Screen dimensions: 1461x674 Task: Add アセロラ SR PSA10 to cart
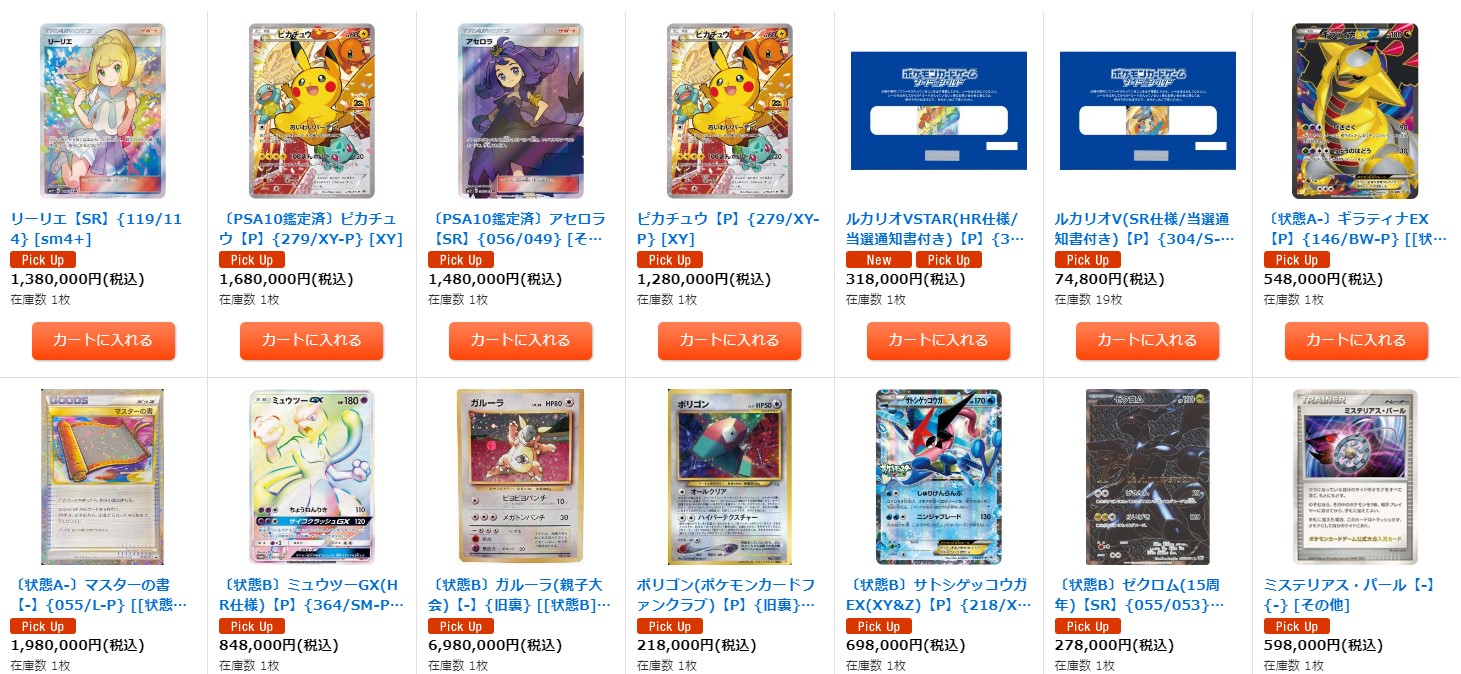click(521, 340)
